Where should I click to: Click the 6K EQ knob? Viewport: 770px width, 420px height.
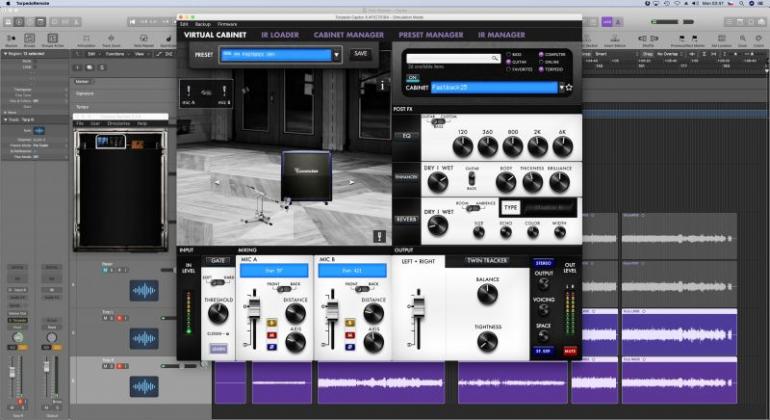click(563, 146)
